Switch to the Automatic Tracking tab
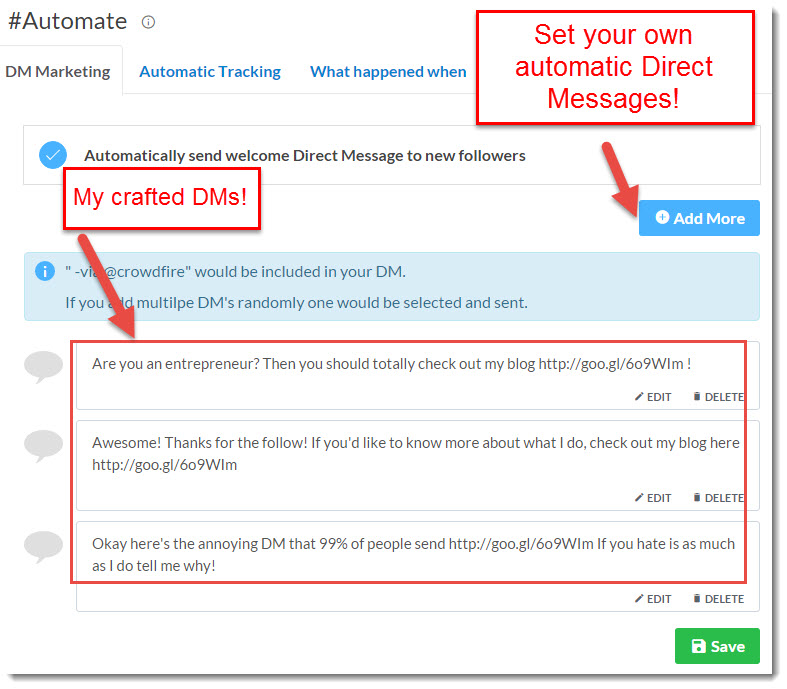This screenshot has width=787, height=689. coord(210,71)
